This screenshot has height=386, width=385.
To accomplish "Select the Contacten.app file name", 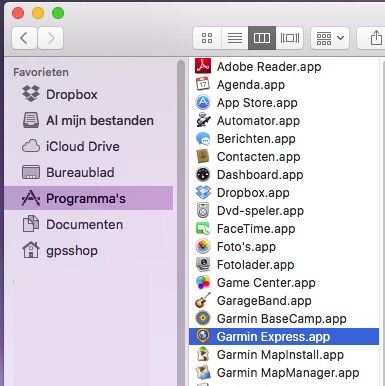I will tap(258, 157).
